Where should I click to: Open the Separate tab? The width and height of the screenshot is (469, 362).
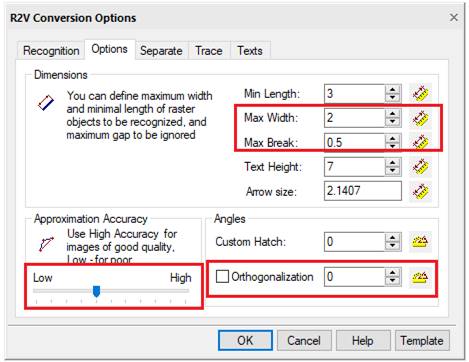click(161, 51)
